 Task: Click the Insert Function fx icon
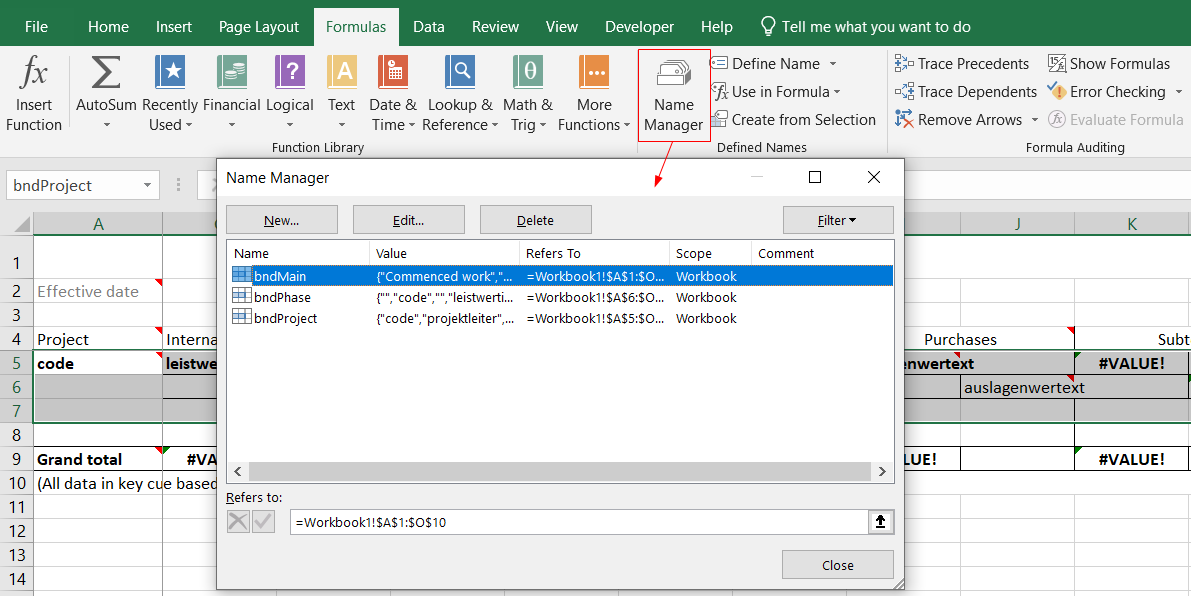pos(34,74)
